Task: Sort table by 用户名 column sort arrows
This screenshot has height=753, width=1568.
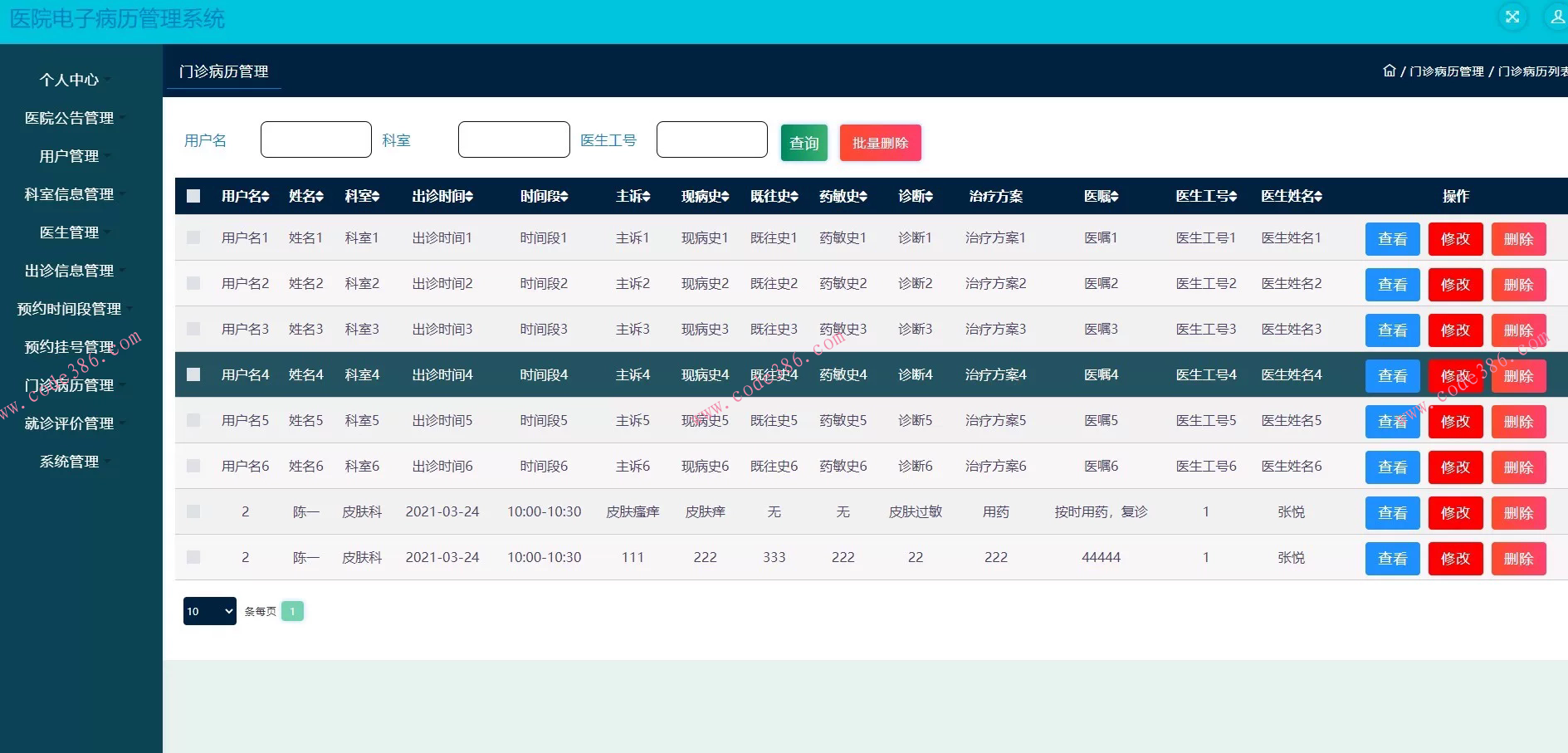Action: pos(266,197)
